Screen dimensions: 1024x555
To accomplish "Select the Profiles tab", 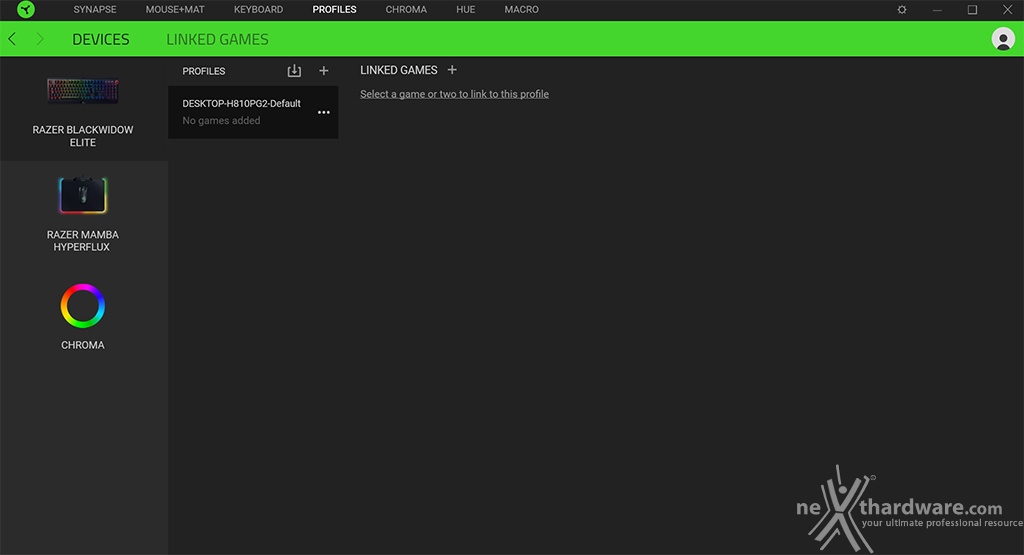I will coord(334,10).
